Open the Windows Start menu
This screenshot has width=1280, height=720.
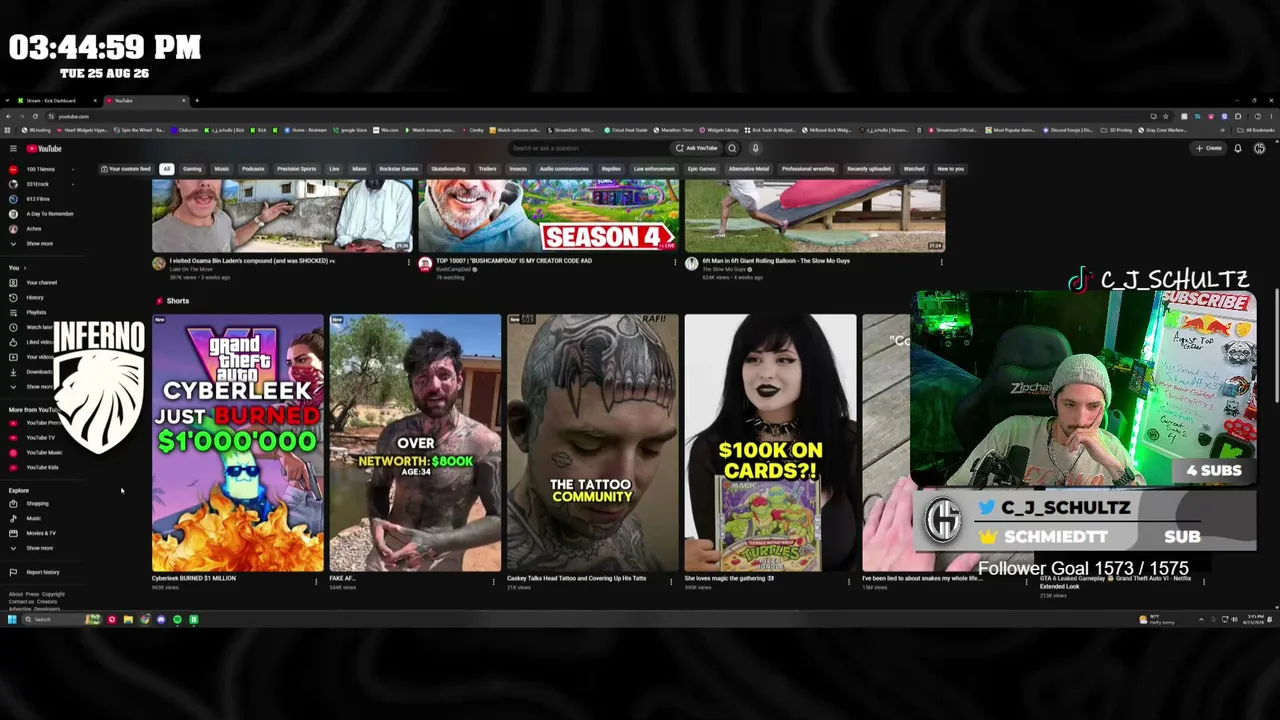[x=12, y=620]
